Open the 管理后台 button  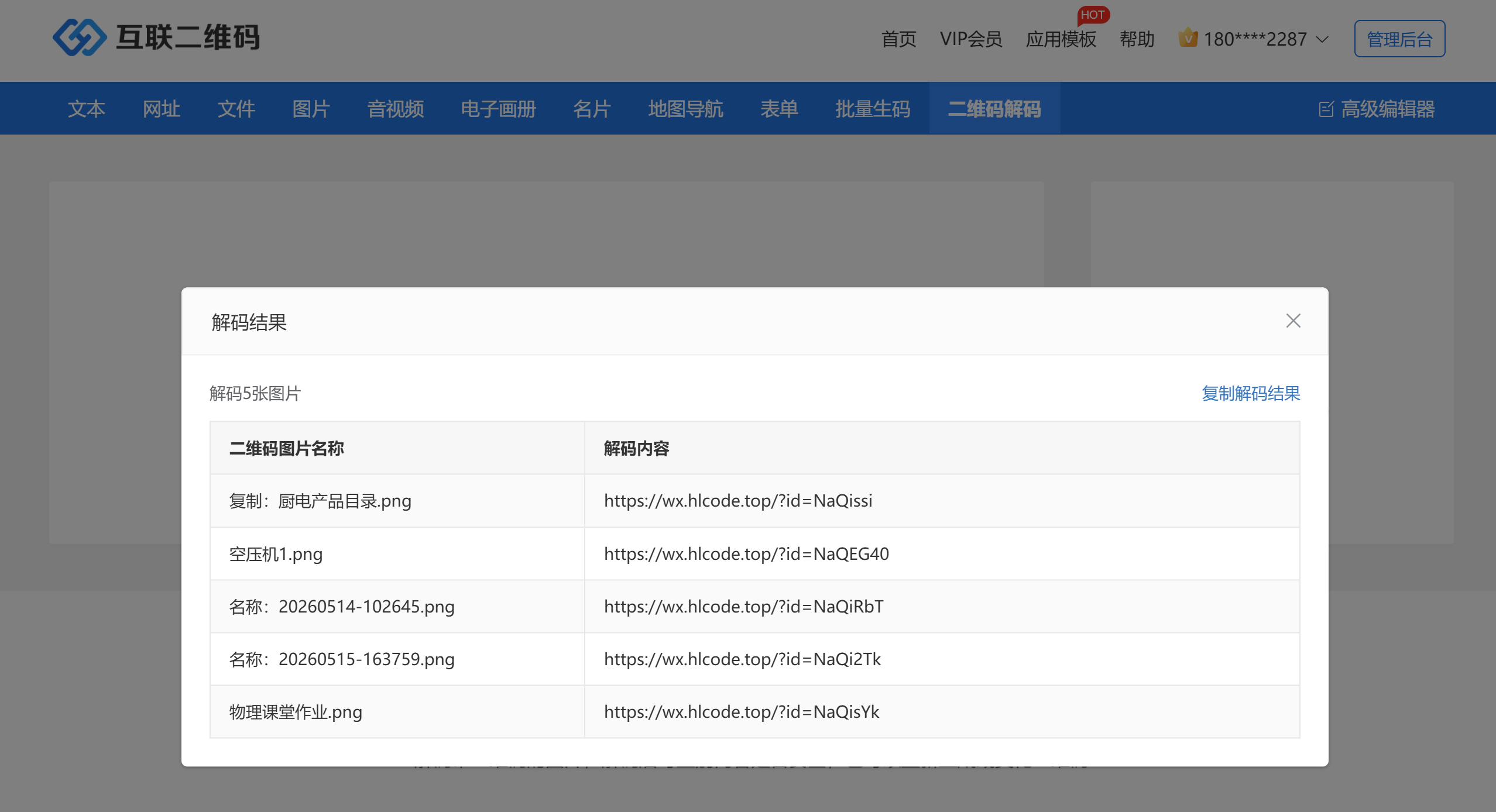coord(1399,39)
